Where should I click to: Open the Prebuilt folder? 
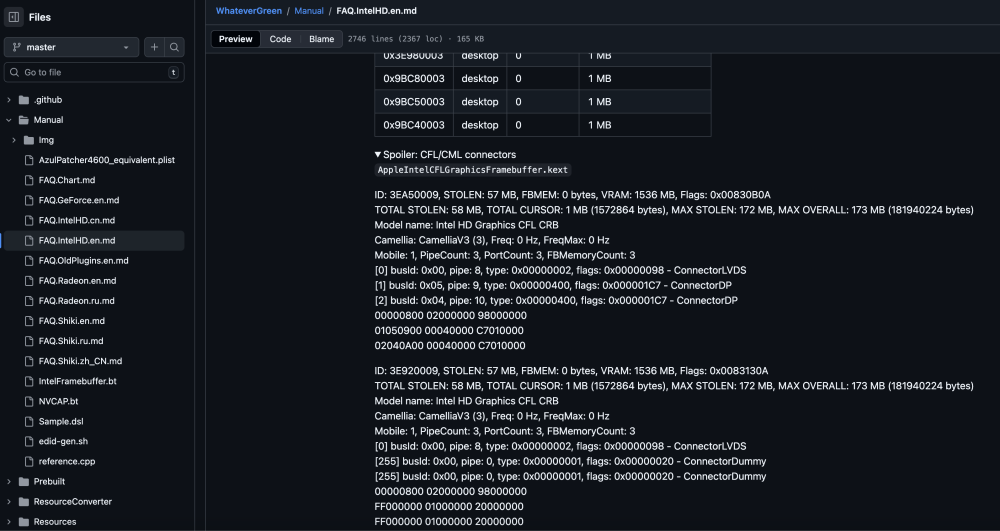tap(49, 482)
